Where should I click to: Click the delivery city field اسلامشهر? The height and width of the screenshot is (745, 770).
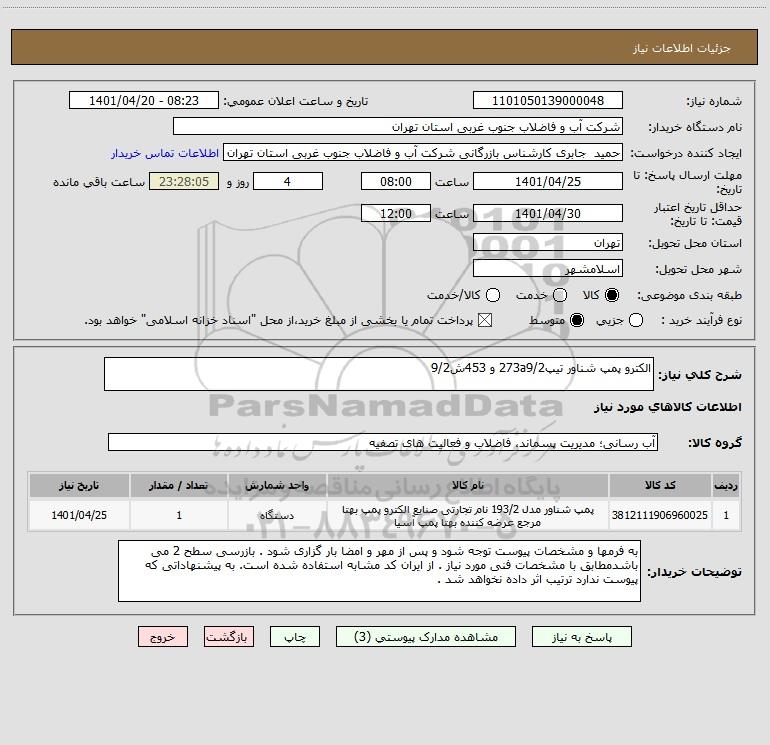pos(548,268)
